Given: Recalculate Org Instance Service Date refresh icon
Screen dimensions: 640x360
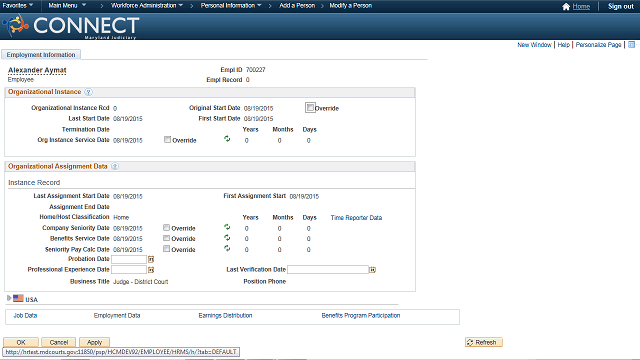Looking at the screenshot, I should [227, 139].
